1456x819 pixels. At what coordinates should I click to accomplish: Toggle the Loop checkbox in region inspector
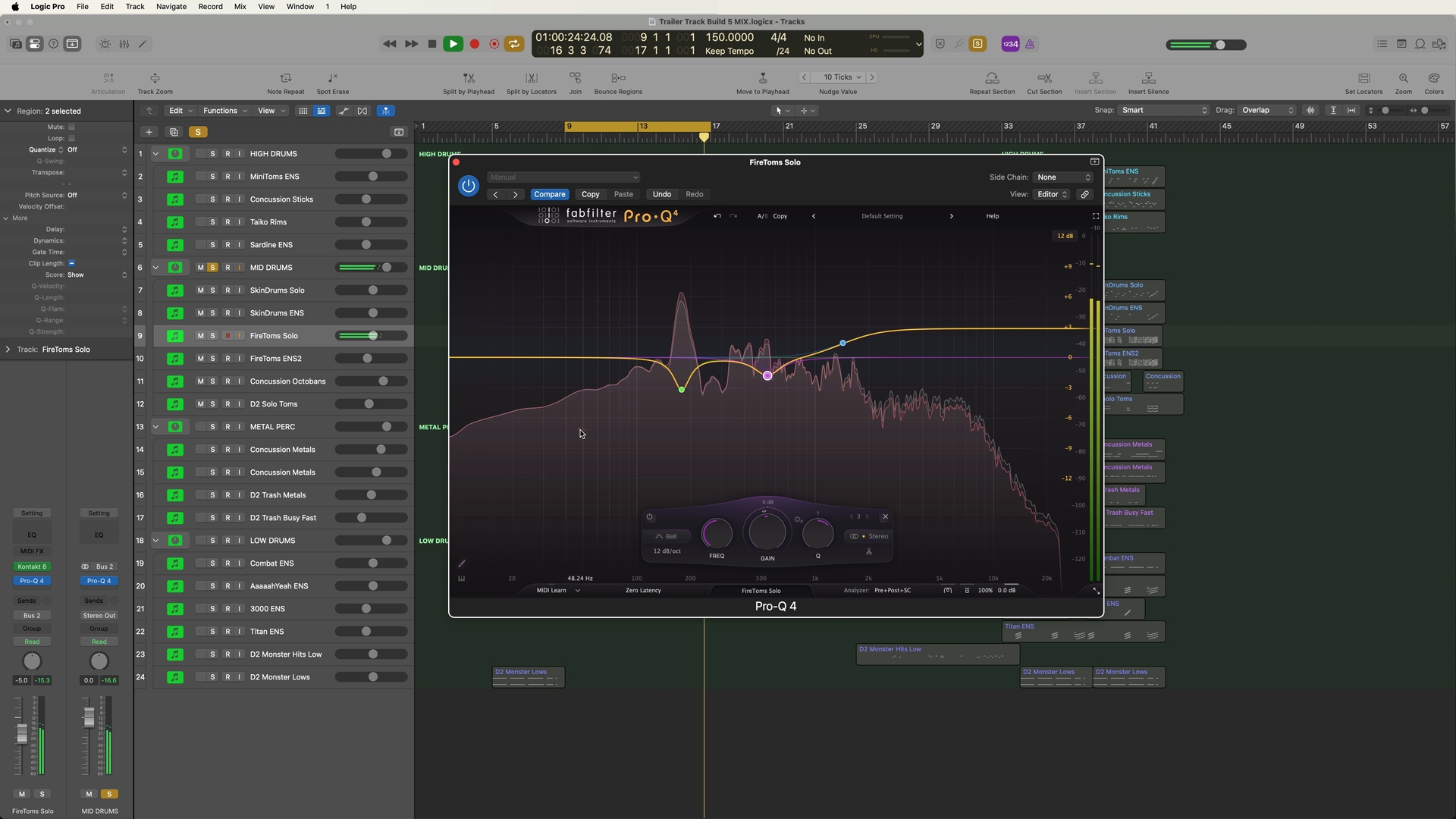click(x=72, y=138)
